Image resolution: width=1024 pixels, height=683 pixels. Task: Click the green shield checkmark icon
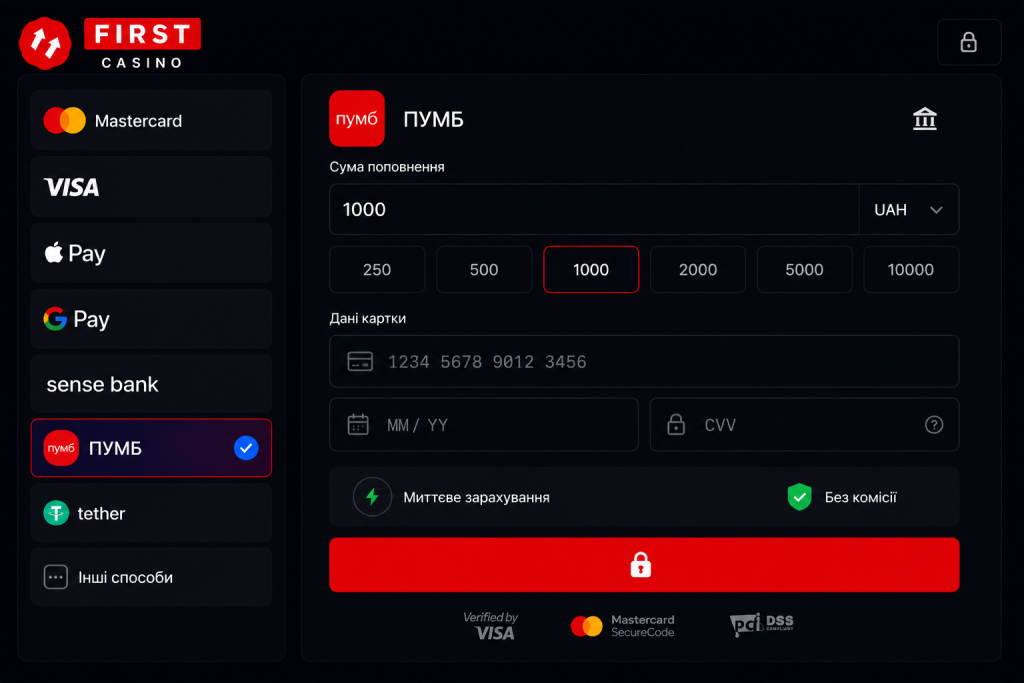[799, 497]
